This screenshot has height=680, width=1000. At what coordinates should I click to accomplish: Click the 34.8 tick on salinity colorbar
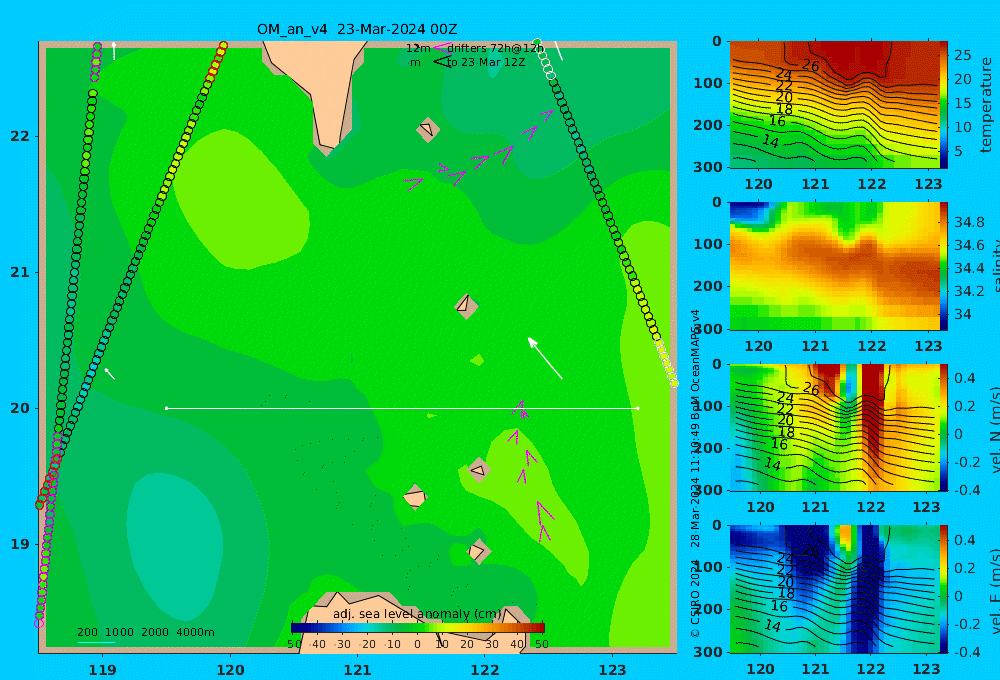click(969, 222)
